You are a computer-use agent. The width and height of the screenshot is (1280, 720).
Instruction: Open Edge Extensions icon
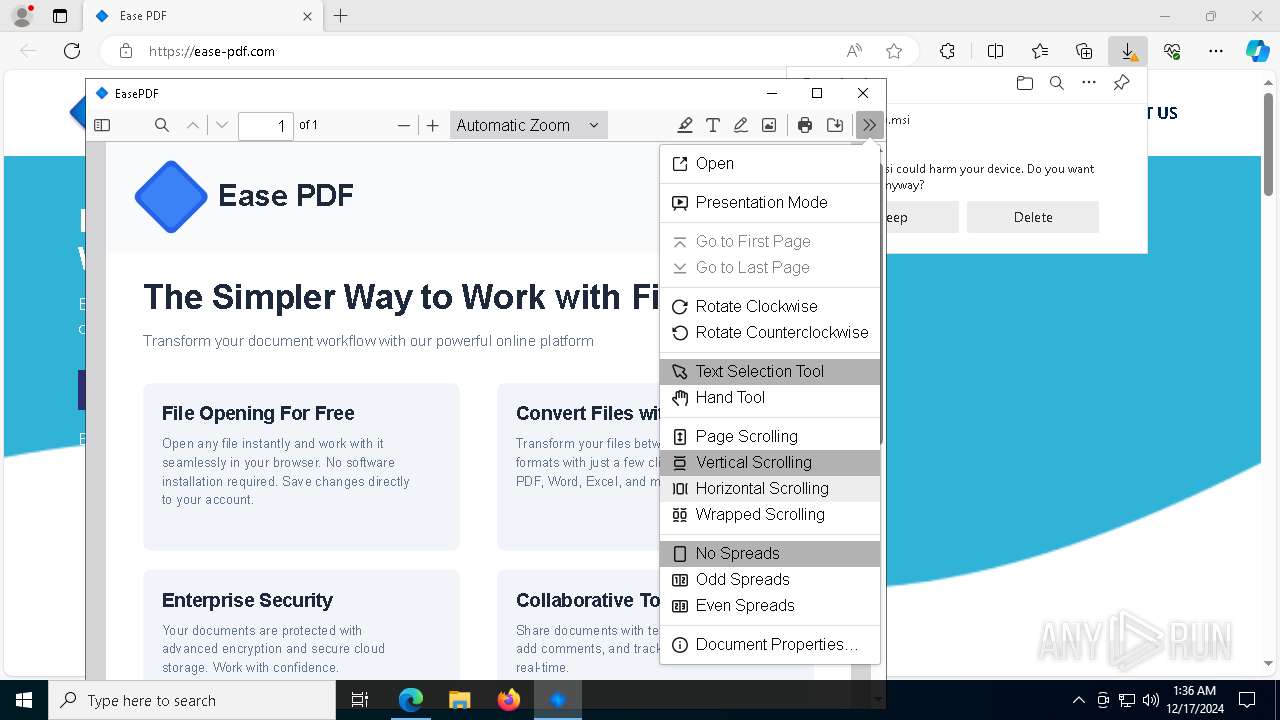pos(947,51)
